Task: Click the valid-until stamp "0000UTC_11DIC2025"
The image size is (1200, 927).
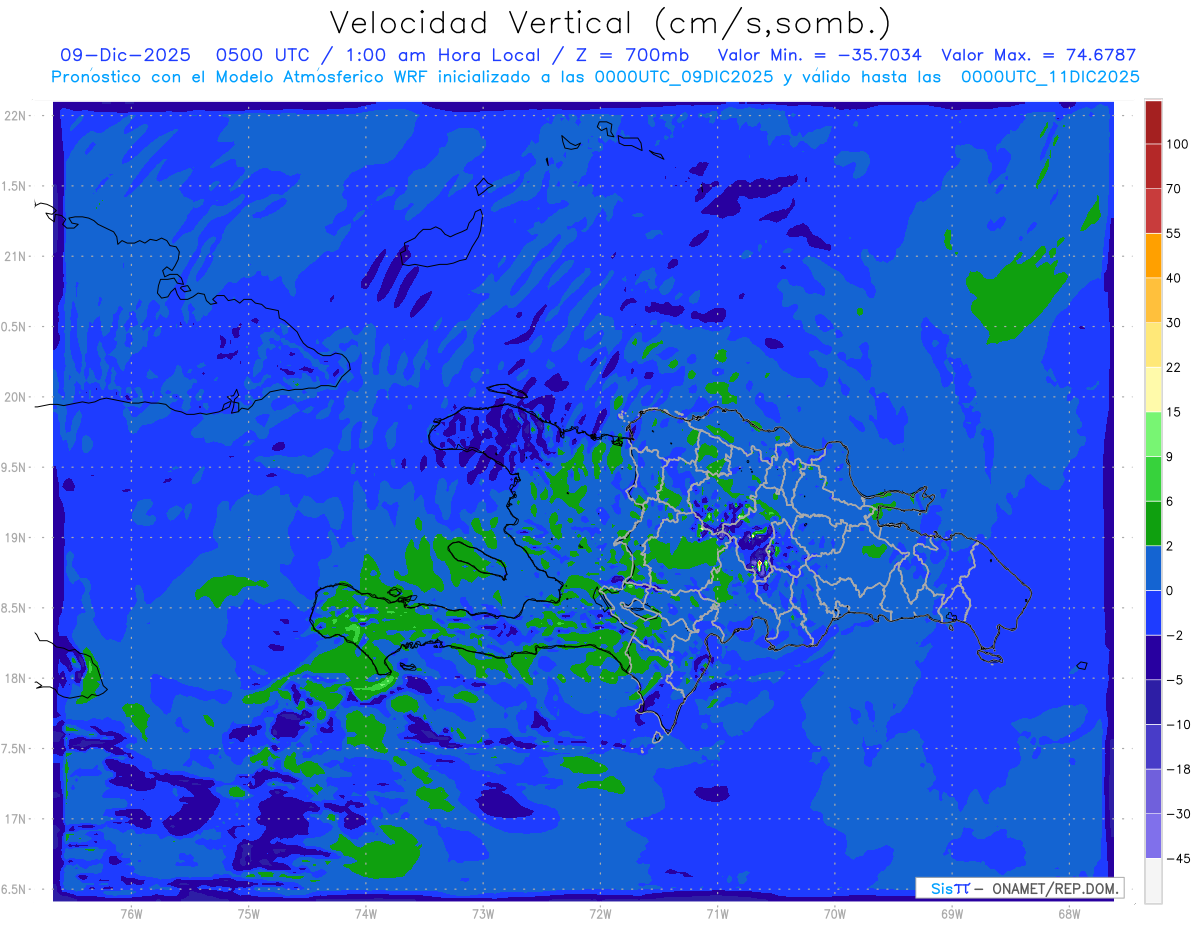Action: point(1050,77)
